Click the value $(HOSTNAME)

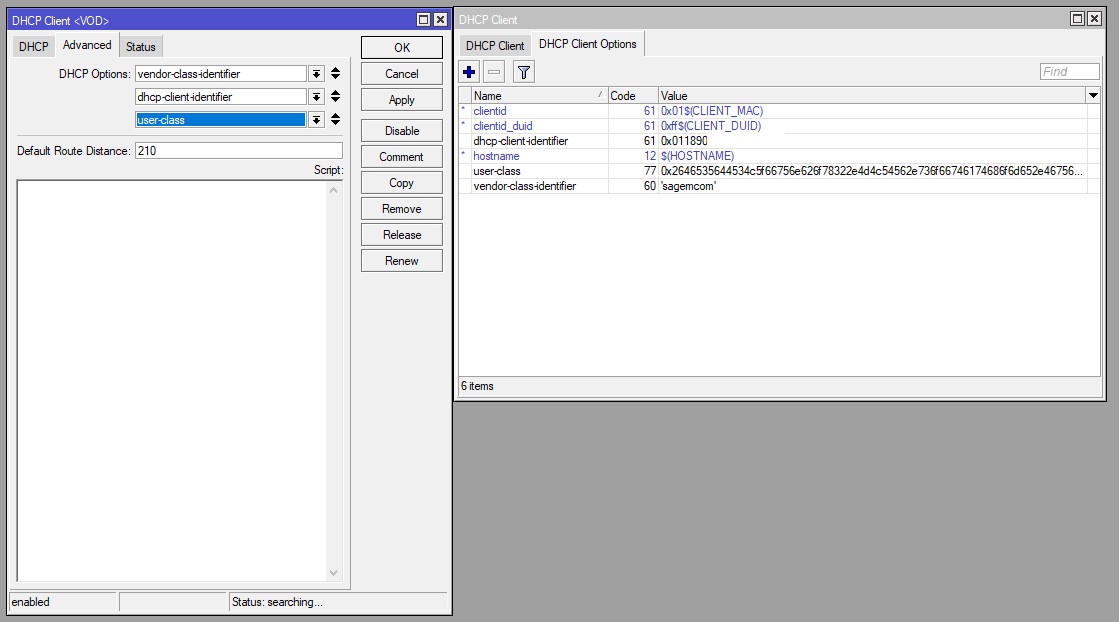click(697, 156)
